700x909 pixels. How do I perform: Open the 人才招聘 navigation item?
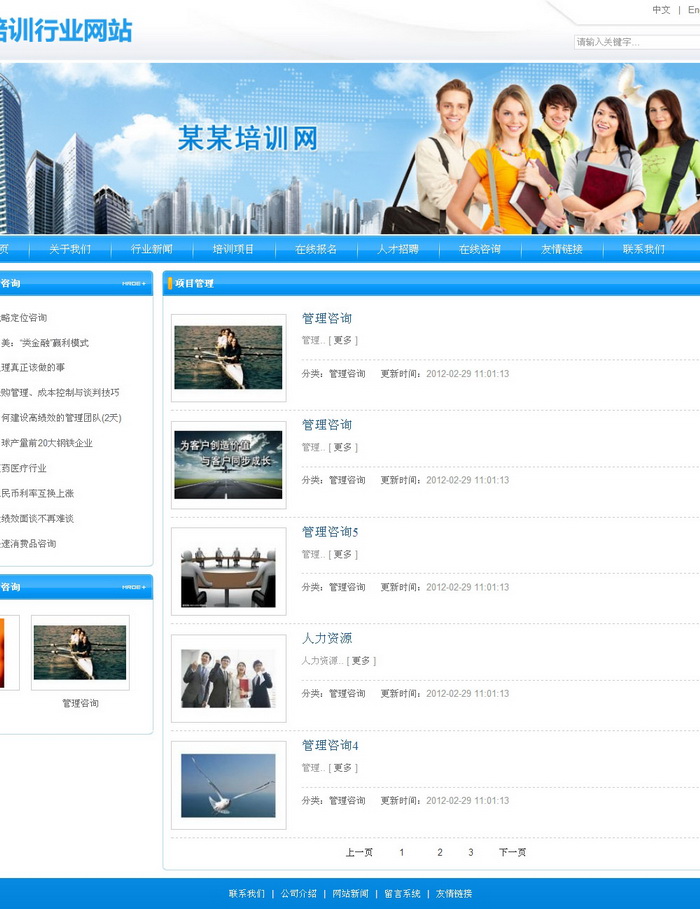397,249
